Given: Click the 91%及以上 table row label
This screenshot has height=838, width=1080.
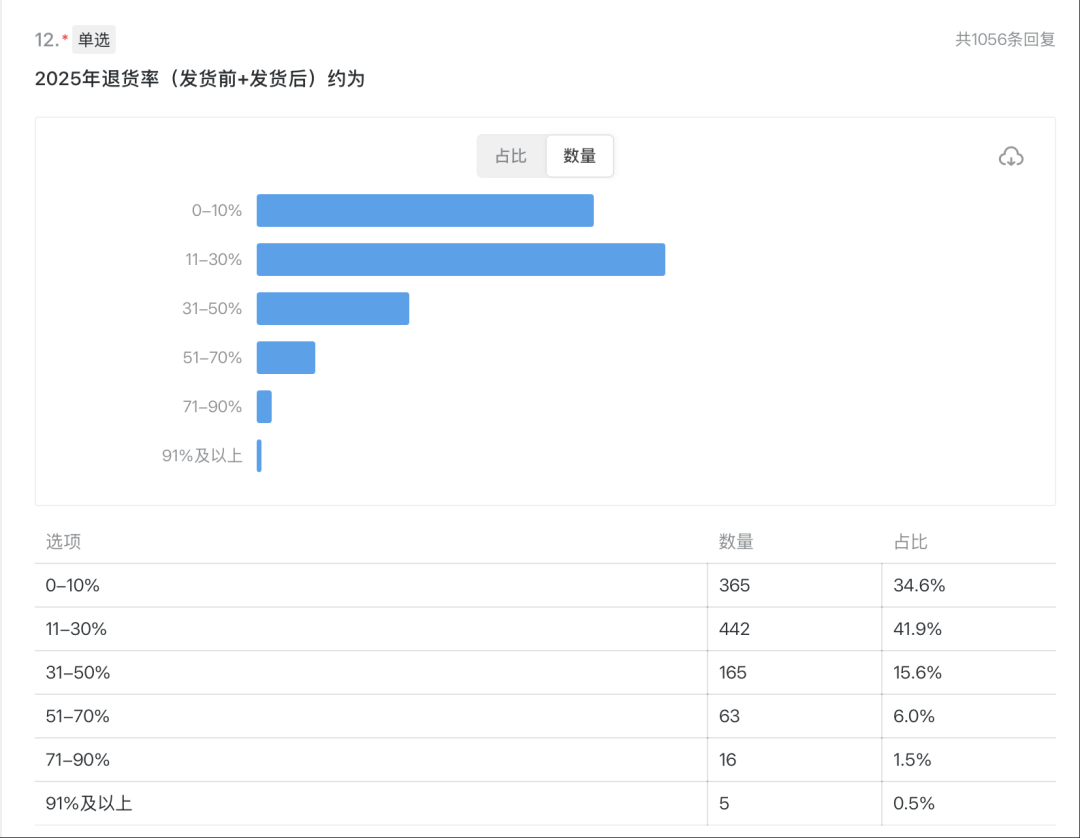Looking at the screenshot, I should 89,804.
